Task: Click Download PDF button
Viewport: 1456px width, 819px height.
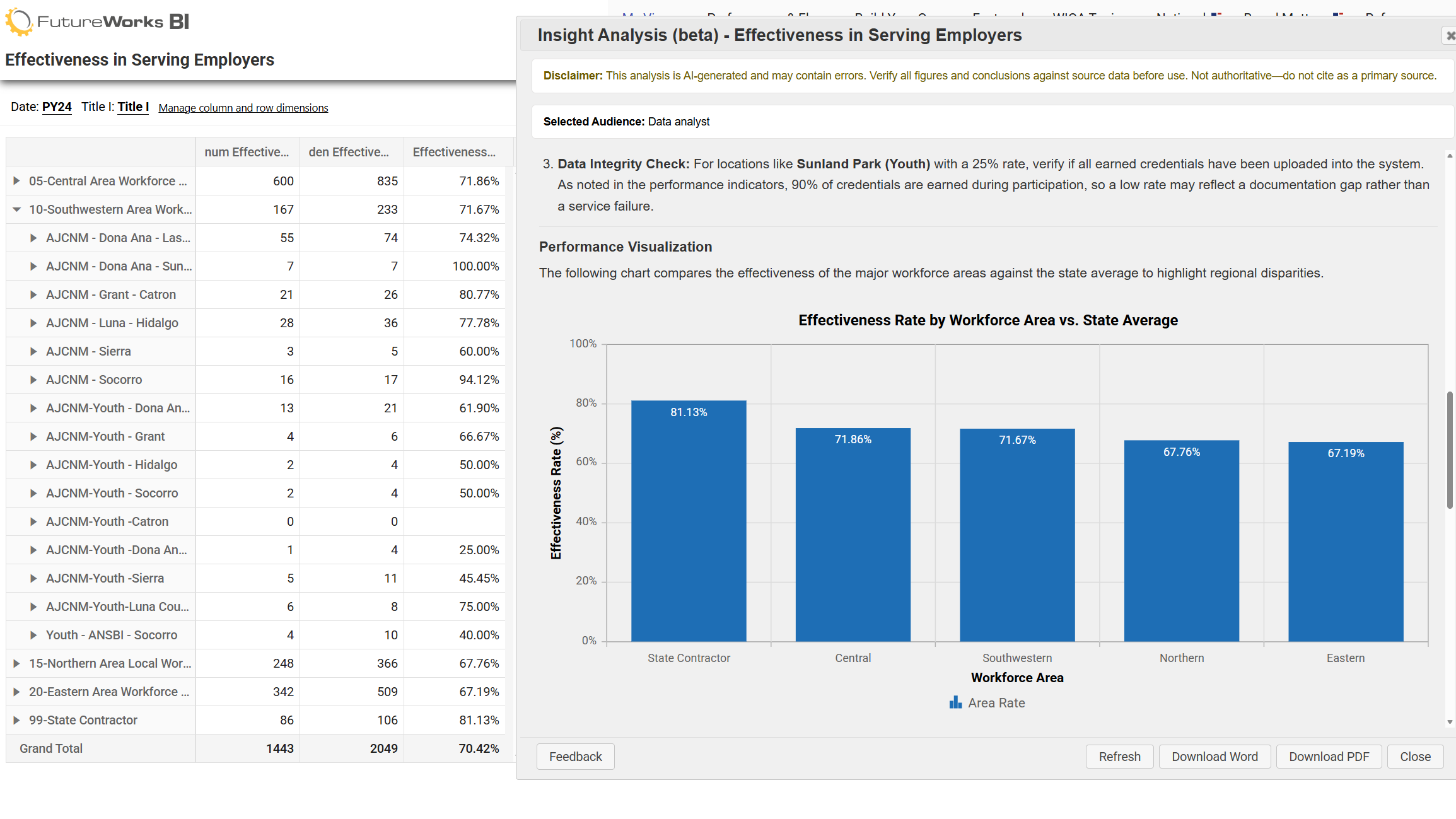Action: [x=1329, y=757]
